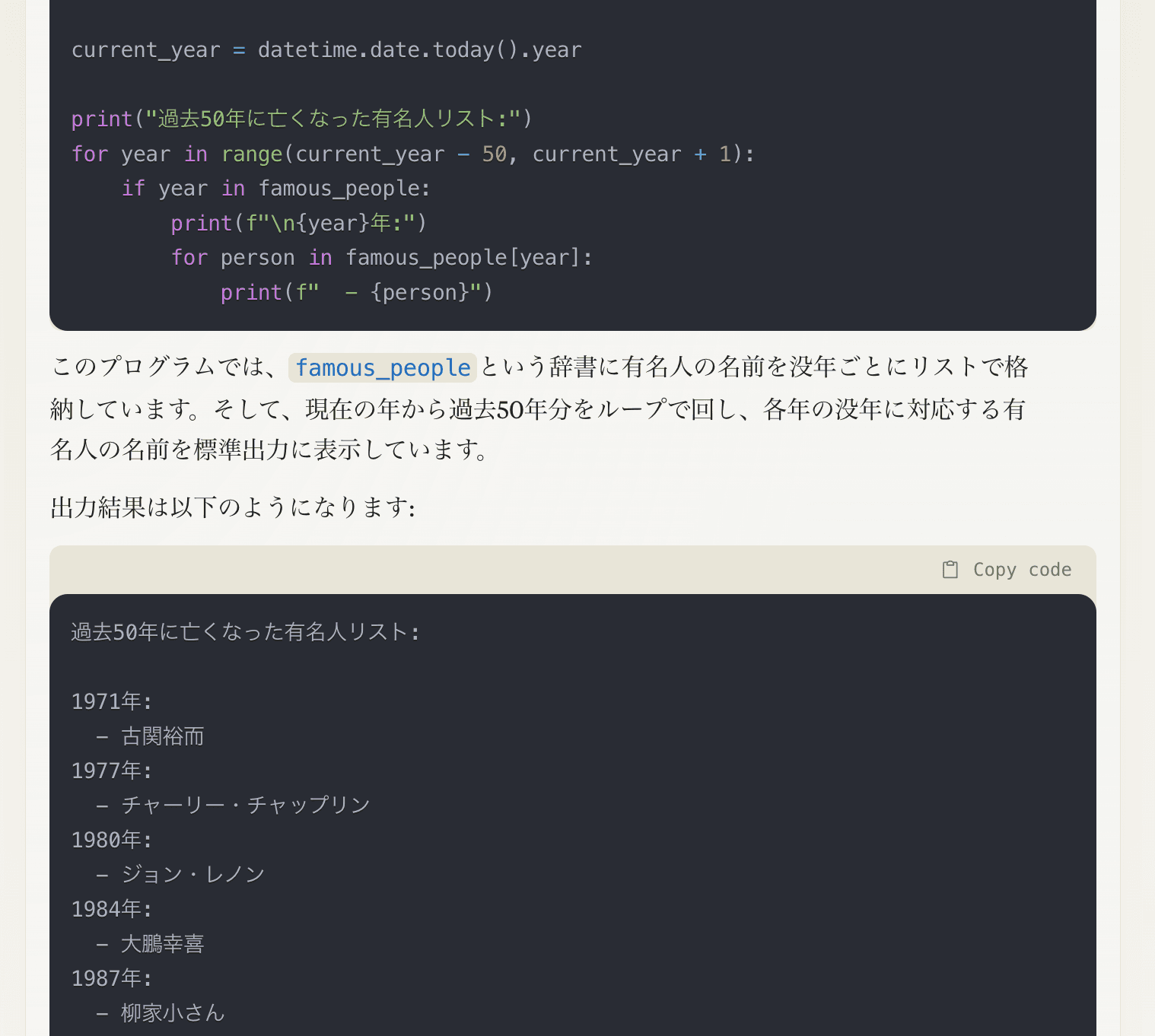The width and height of the screenshot is (1155, 1036).
Task: Click the if year in famous_people line
Action: 276,189
